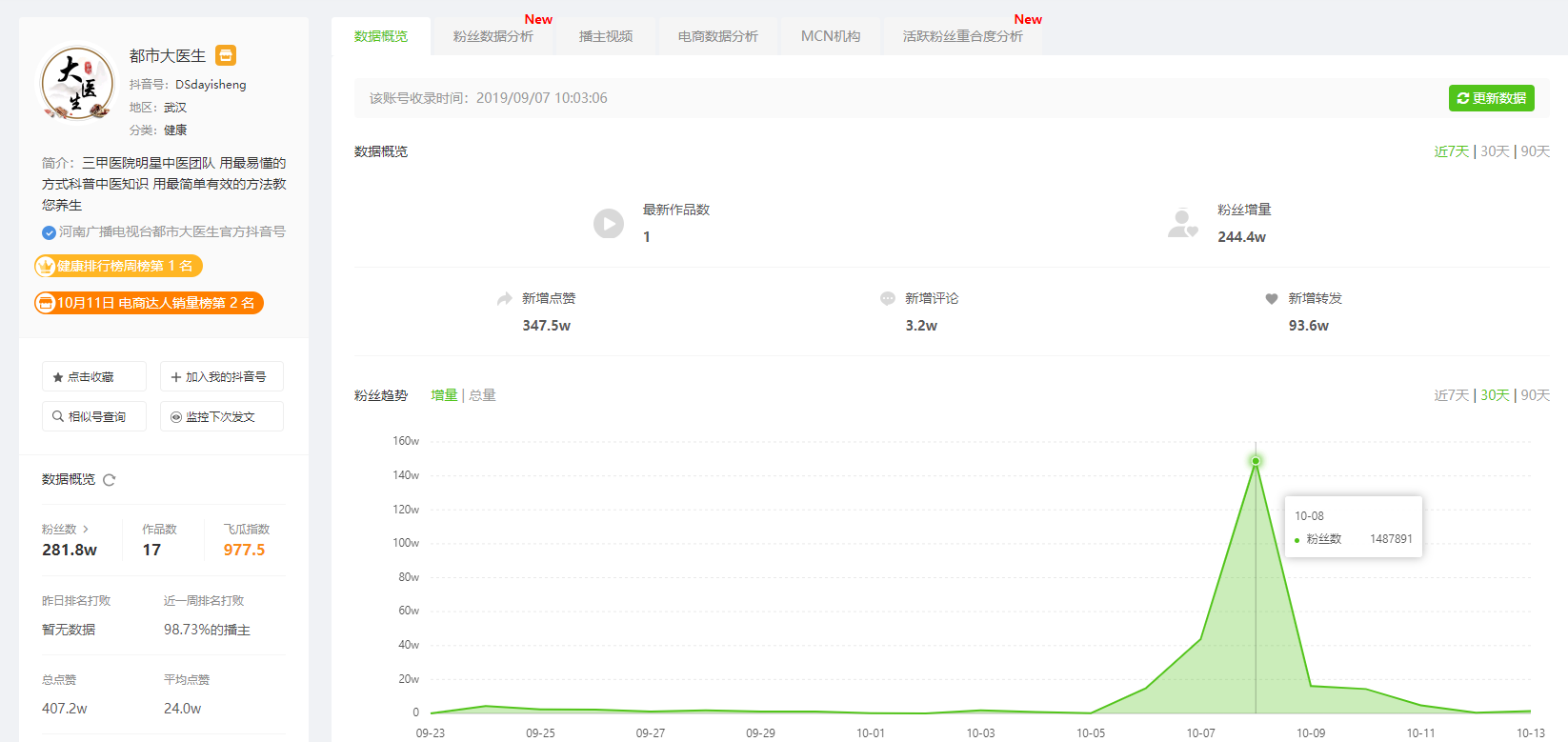
Task: Expand 粉丝数 details via the chevron arrow
Action: 86,529
